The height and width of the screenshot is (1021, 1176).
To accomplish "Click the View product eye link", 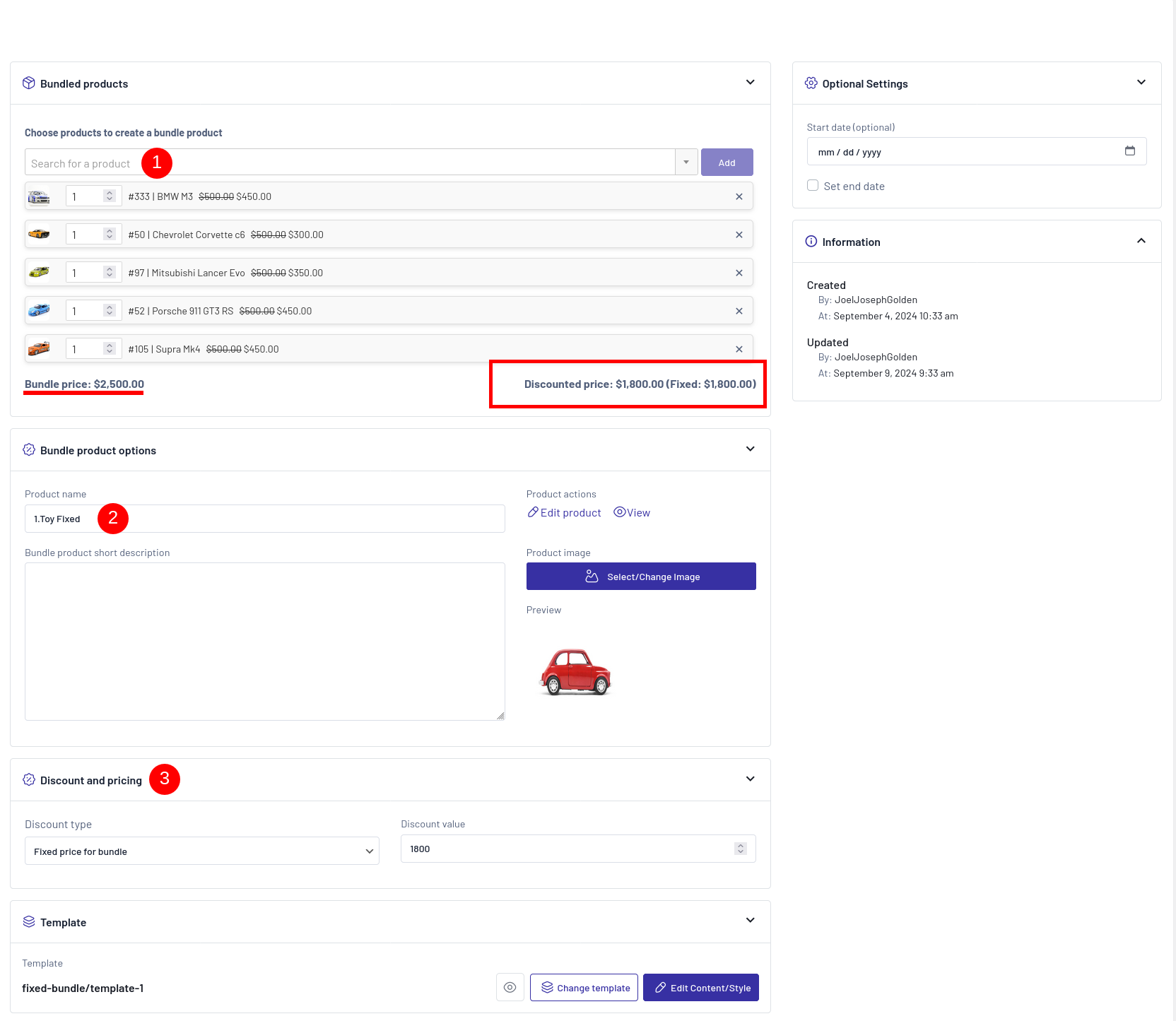I will pos(632,513).
